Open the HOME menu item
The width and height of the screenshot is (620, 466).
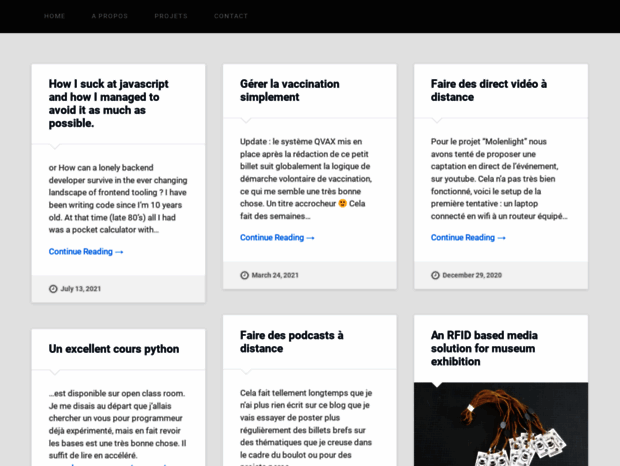coord(55,16)
